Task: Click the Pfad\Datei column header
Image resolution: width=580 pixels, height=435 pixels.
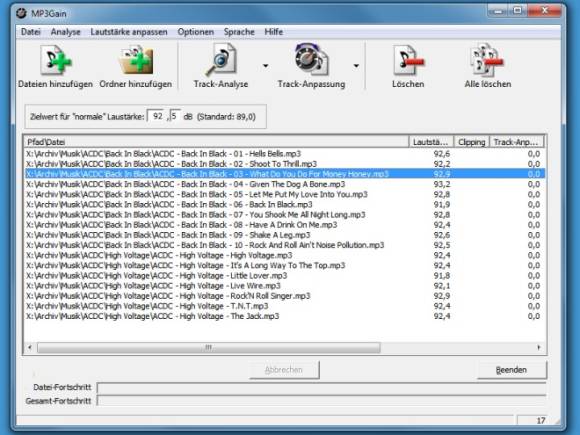Action: [x=216, y=142]
